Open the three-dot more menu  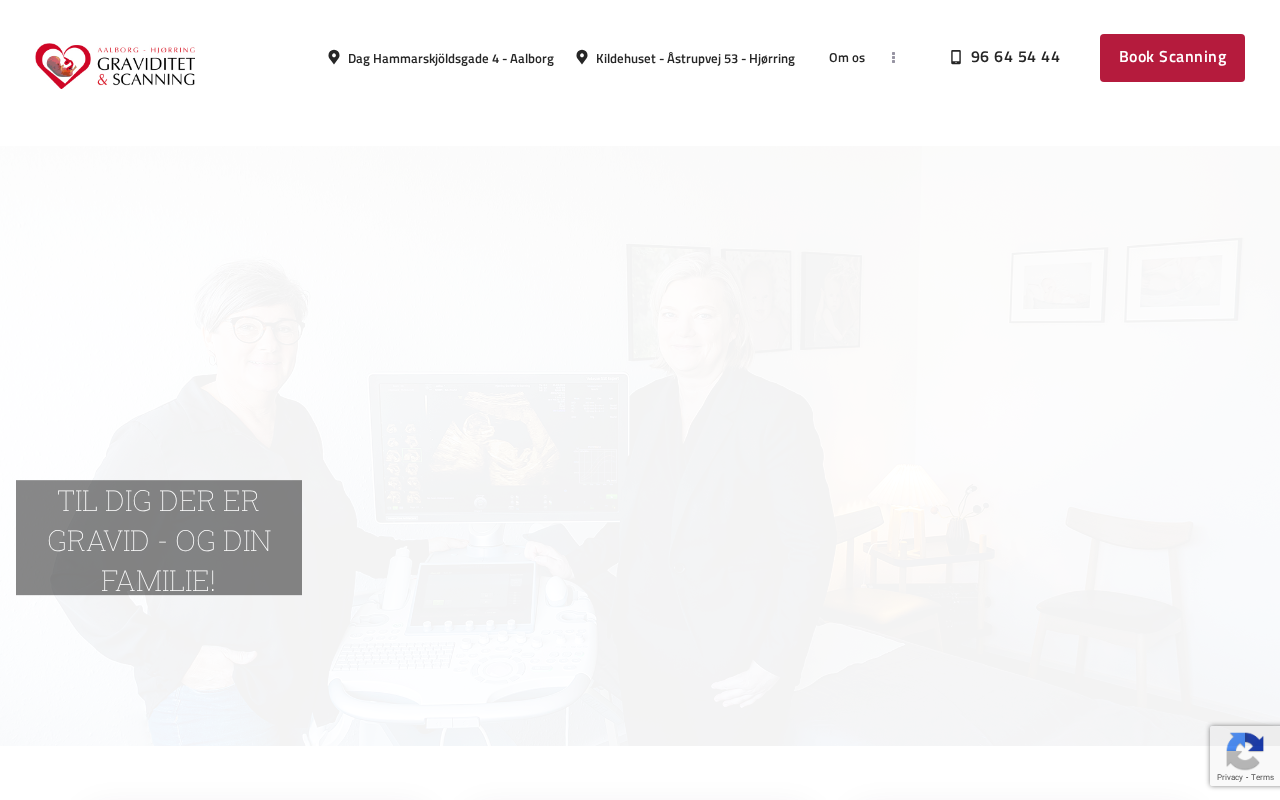click(893, 58)
